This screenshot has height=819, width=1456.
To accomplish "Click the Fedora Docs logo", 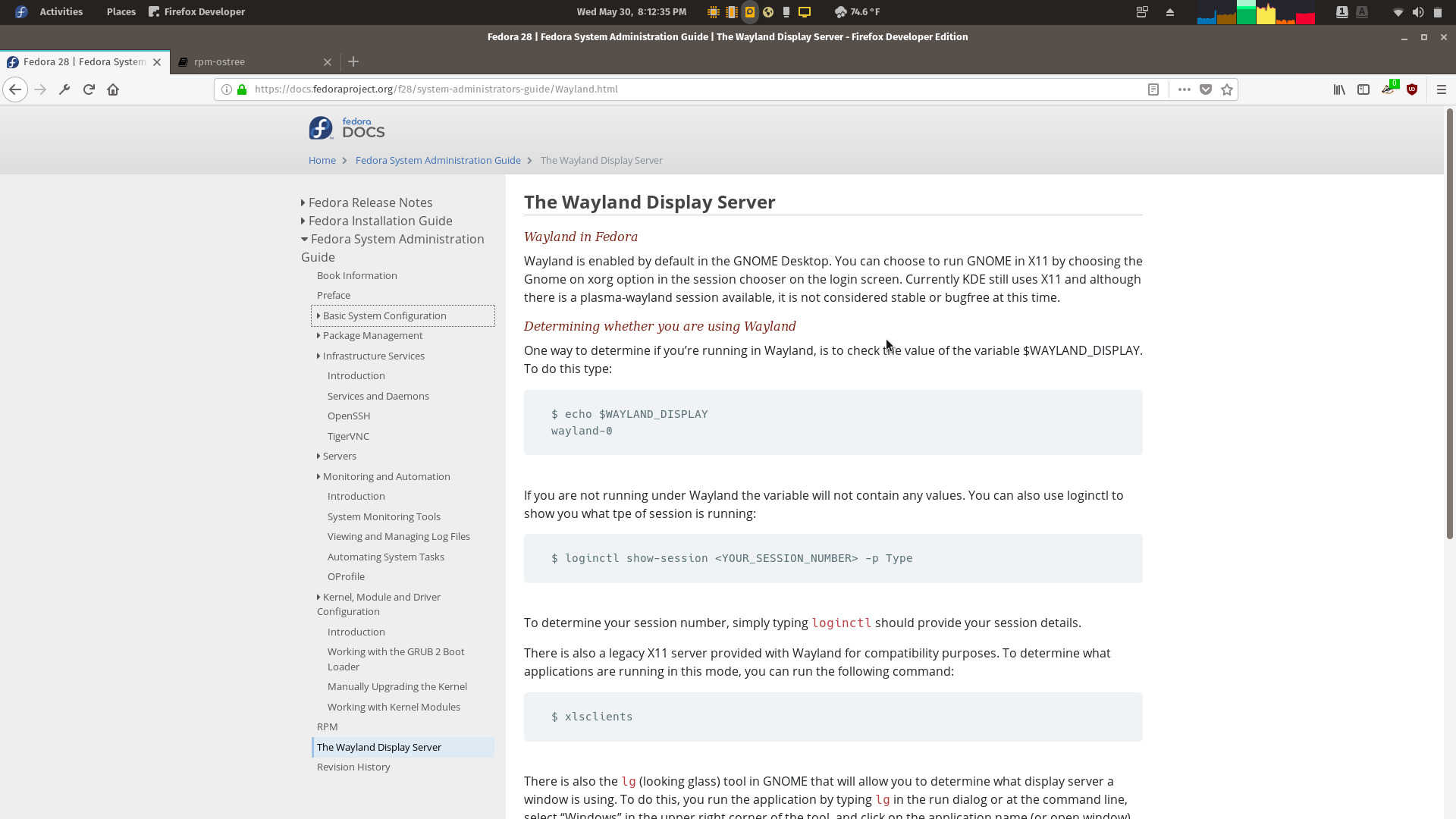I will (x=347, y=128).
